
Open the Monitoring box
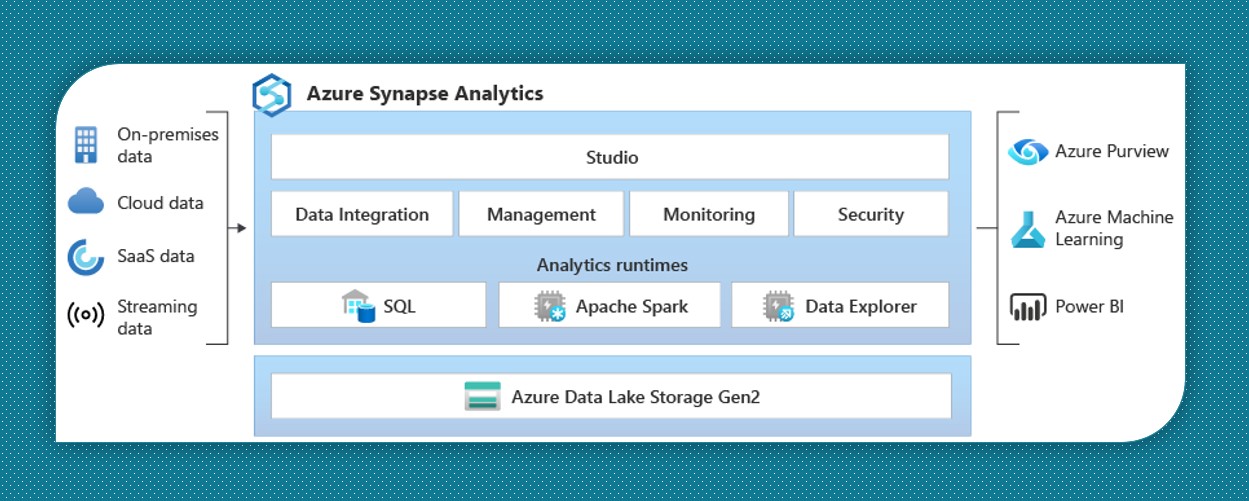pyautogui.click(x=709, y=214)
